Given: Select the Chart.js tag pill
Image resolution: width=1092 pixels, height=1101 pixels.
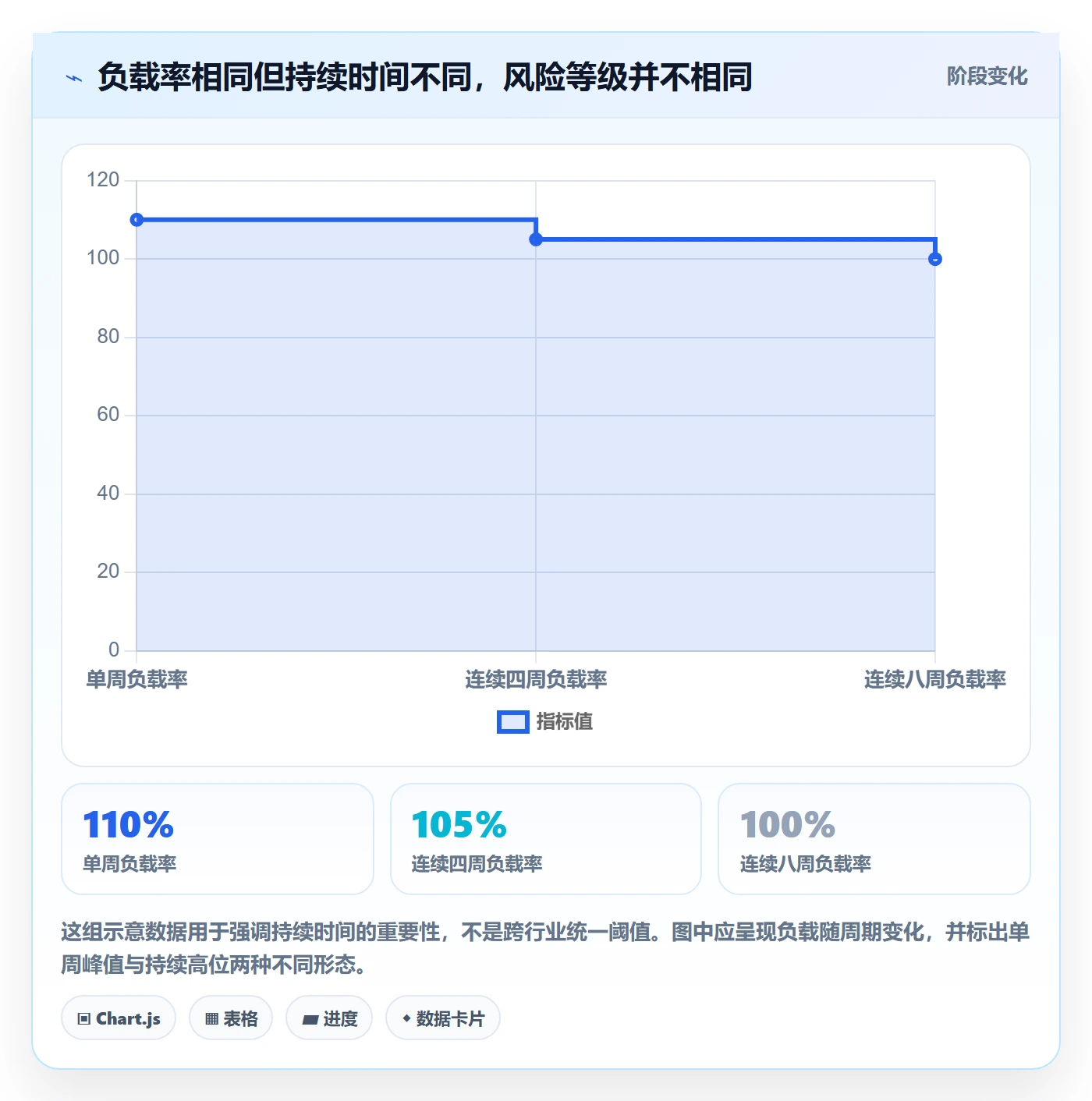Looking at the screenshot, I should [x=119, y=1018].
